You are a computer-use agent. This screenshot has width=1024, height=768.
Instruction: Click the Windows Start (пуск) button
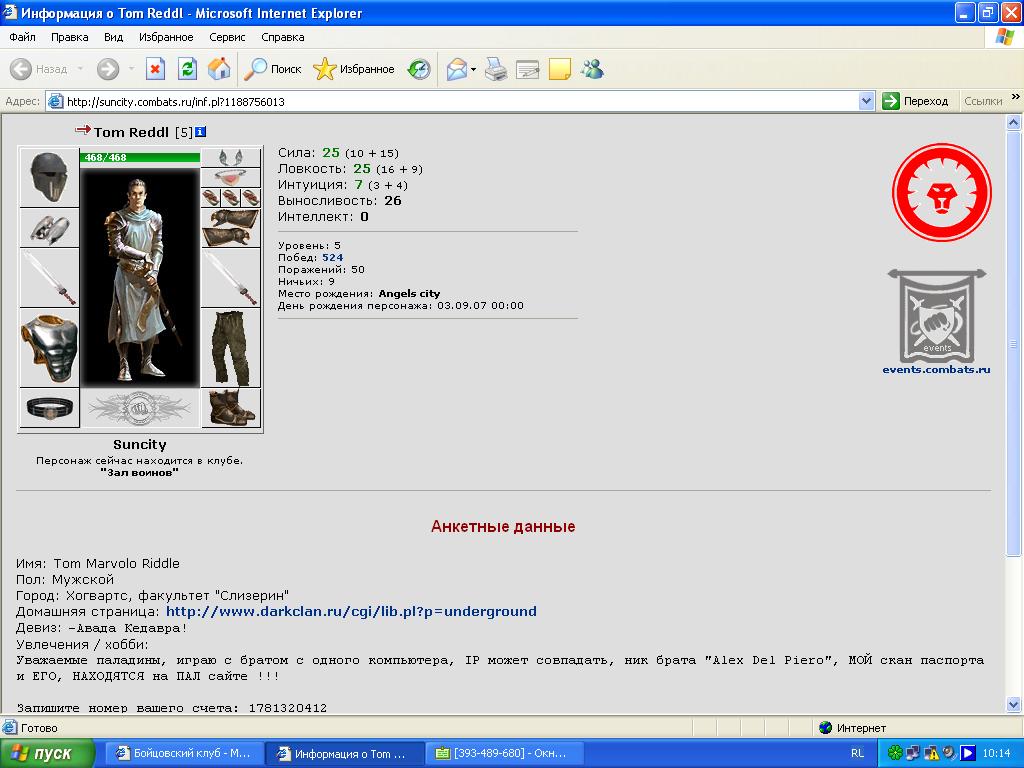tap(47, 754)
